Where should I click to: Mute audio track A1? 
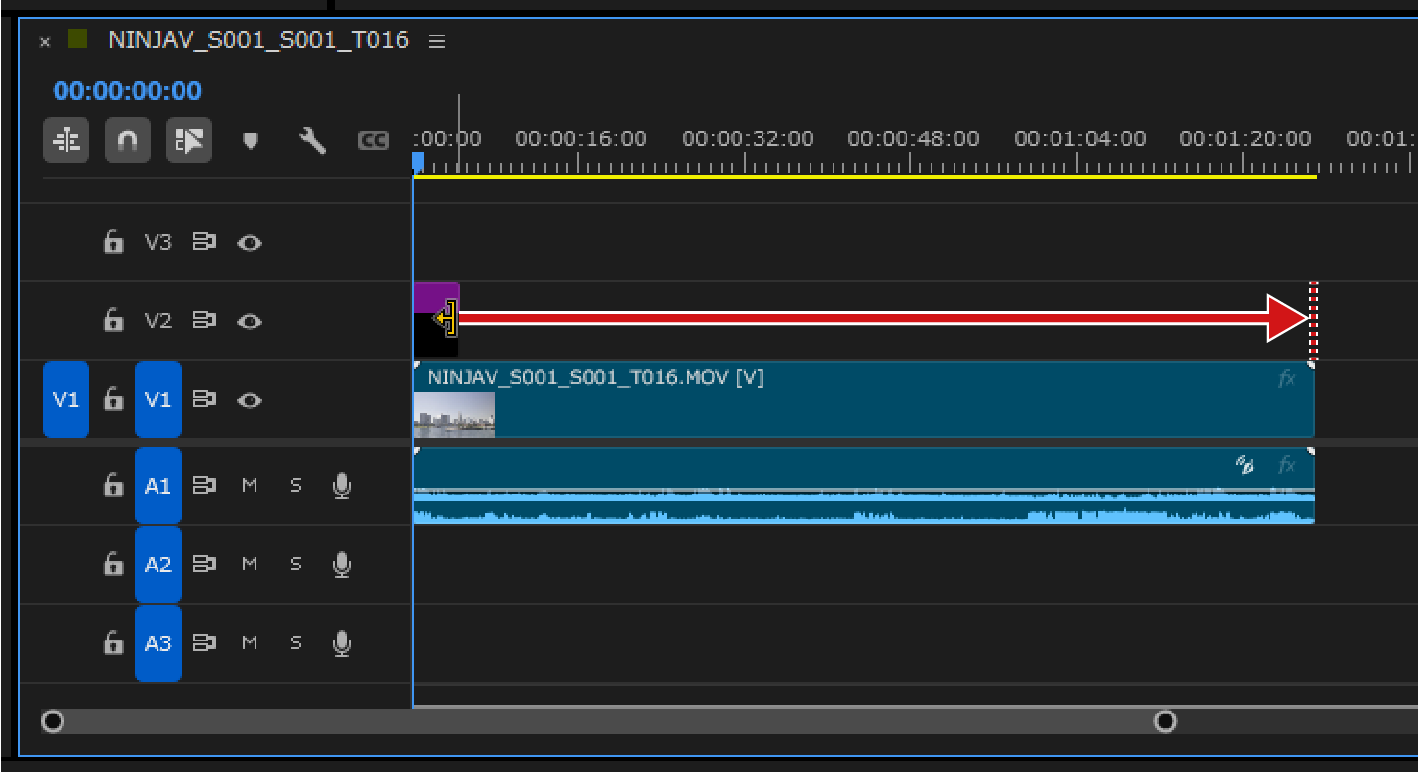coord(250,486)
